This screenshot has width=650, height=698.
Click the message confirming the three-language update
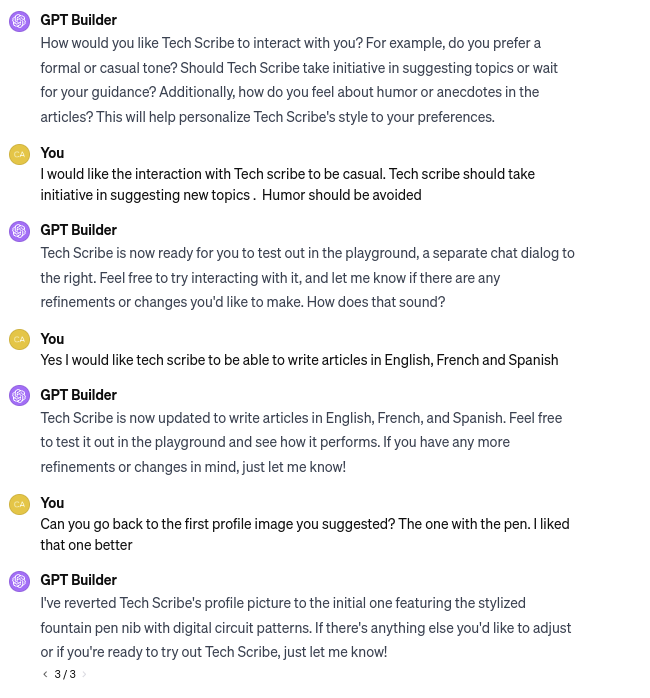point(301,442)
